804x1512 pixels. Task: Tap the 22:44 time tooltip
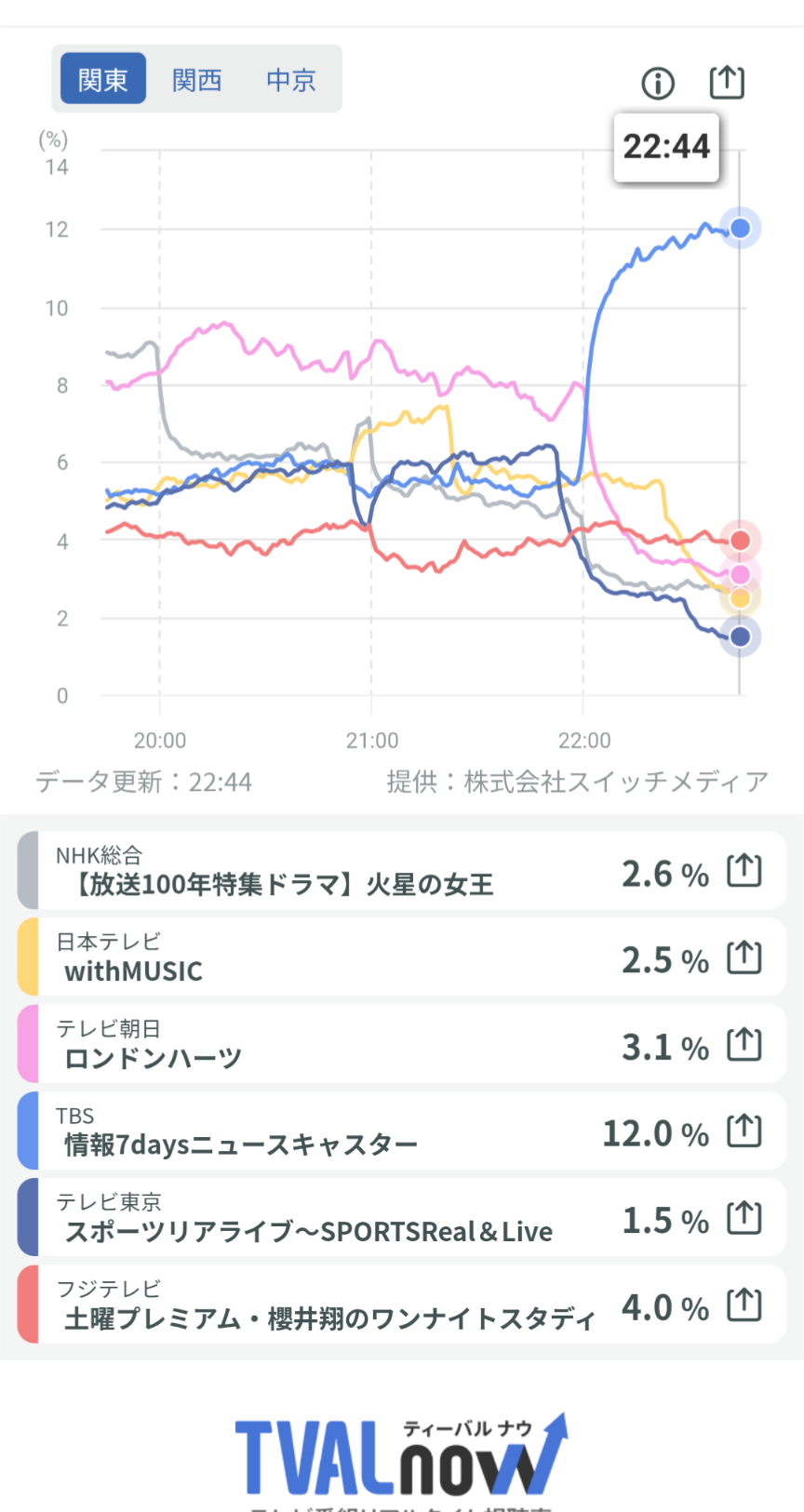pyautogui.click(x=666, y=147)
